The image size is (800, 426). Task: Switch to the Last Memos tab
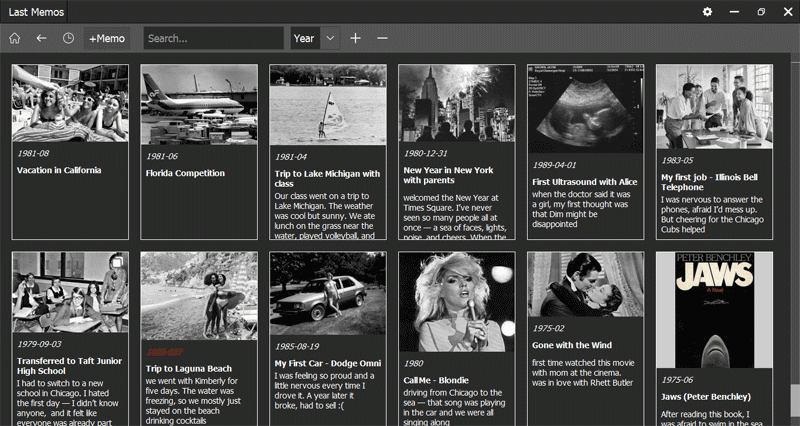[x=38, y=11]
